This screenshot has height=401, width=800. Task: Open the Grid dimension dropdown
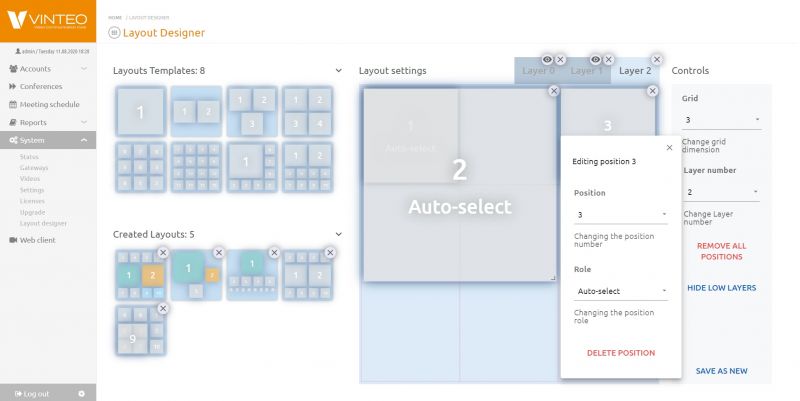[x=720, y=120]
